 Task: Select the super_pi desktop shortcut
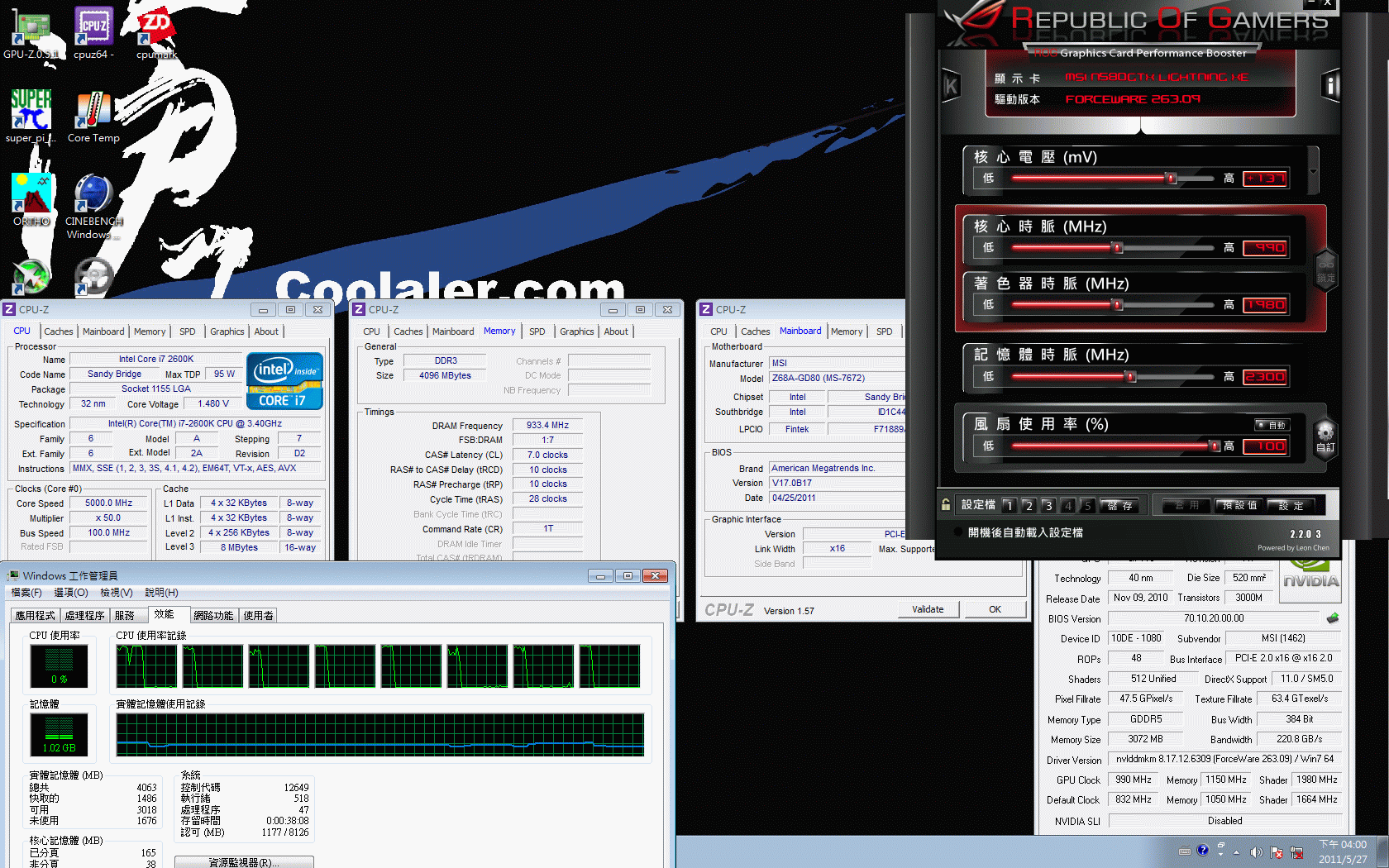pos(31,116)
